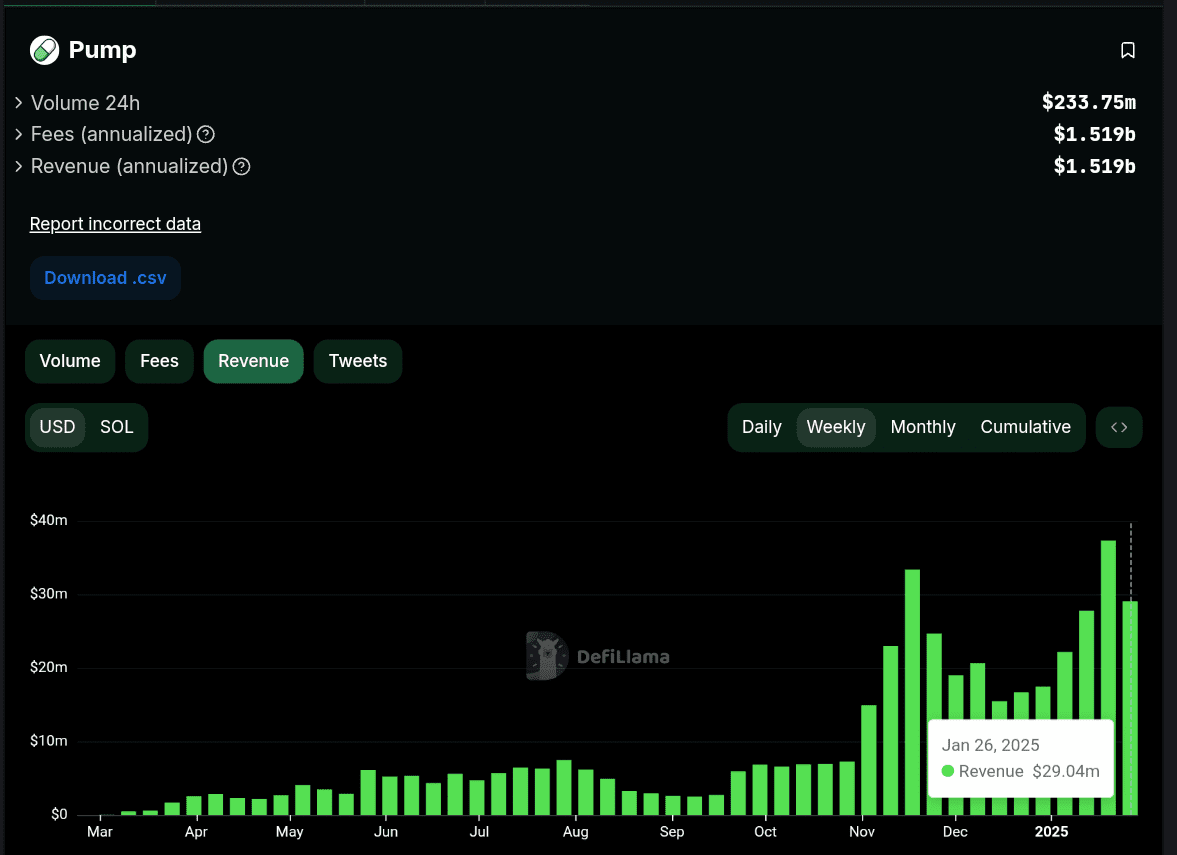Switch to the Volume tab
The width and height of the screenshot is (1177, 855).
70,361
